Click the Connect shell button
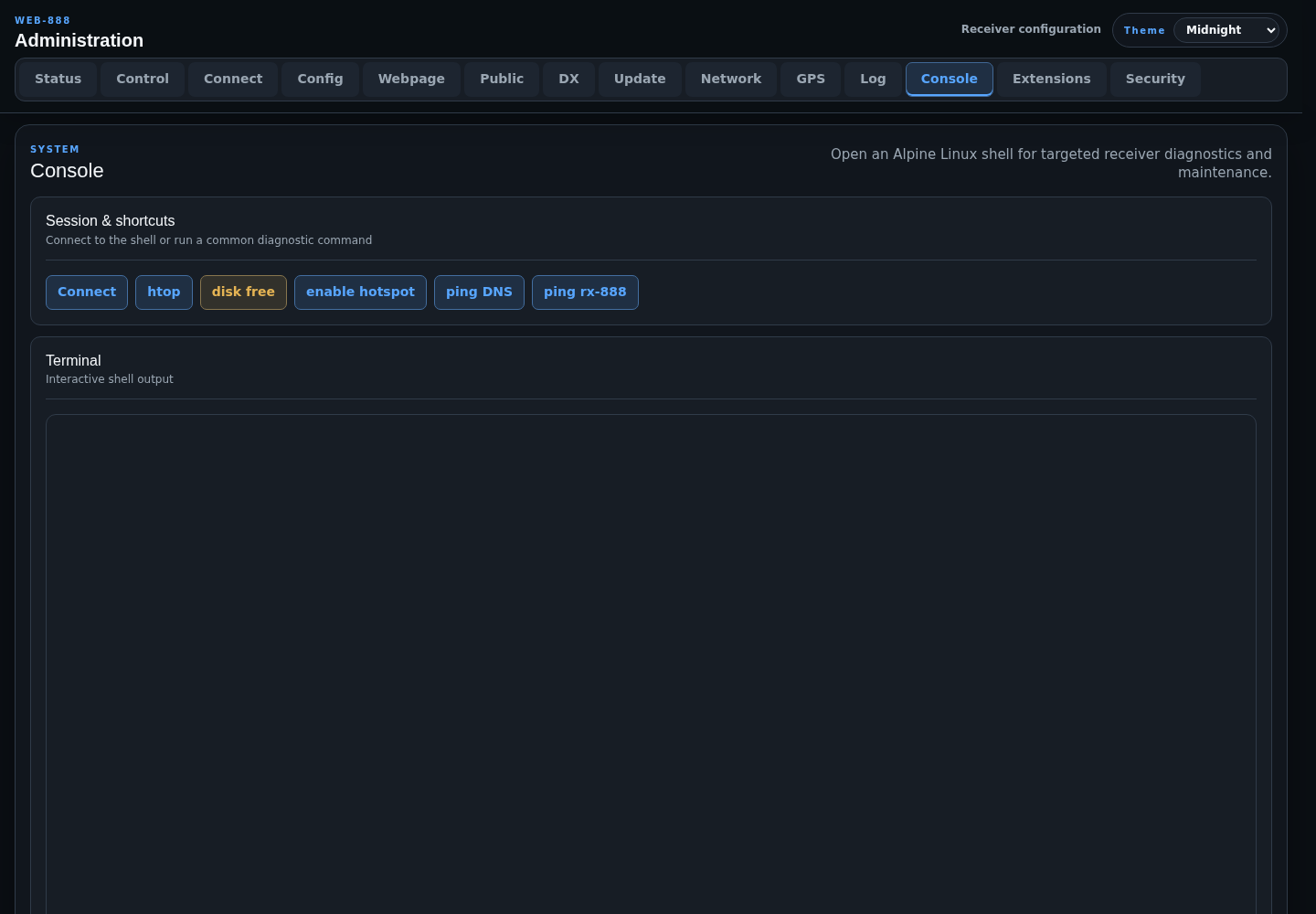Viewport: 1316px width, 914px height. click(x=87, y=292)
